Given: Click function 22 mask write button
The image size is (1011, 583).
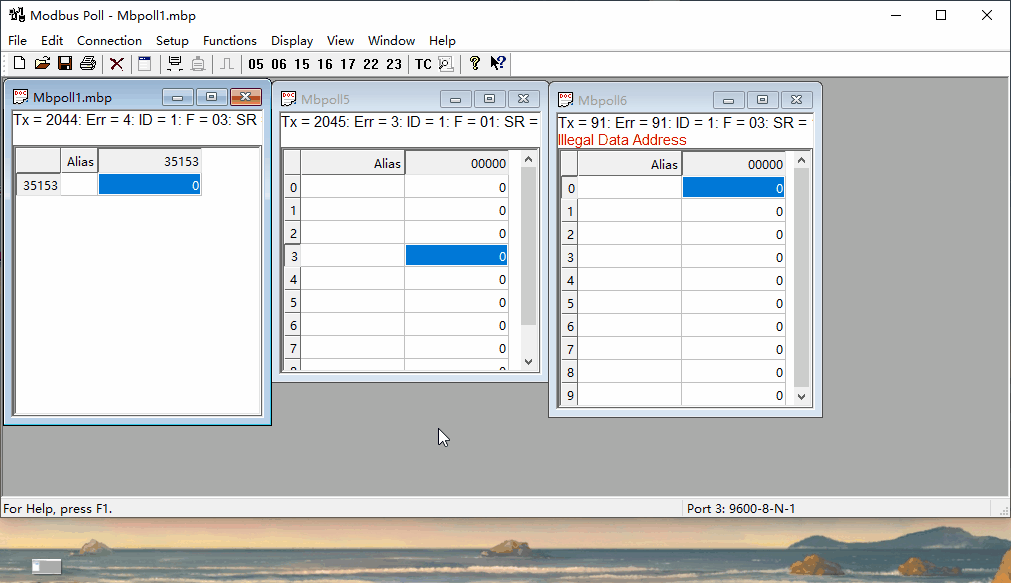Looking at the screenshot, I should 371,64.
